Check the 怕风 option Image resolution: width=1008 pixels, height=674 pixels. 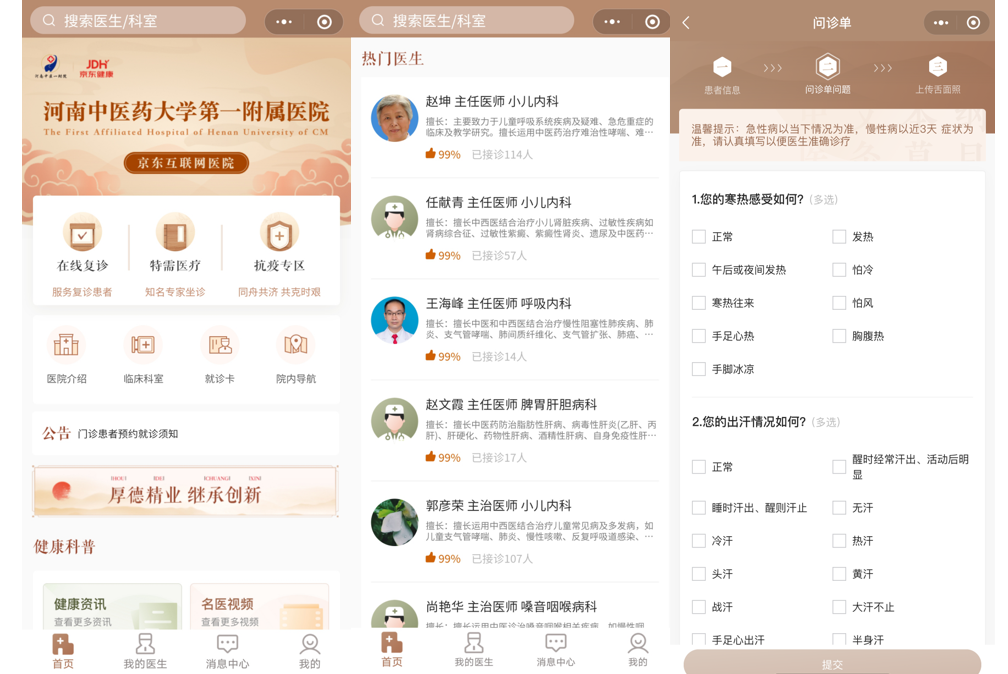(x=839, y=303)
